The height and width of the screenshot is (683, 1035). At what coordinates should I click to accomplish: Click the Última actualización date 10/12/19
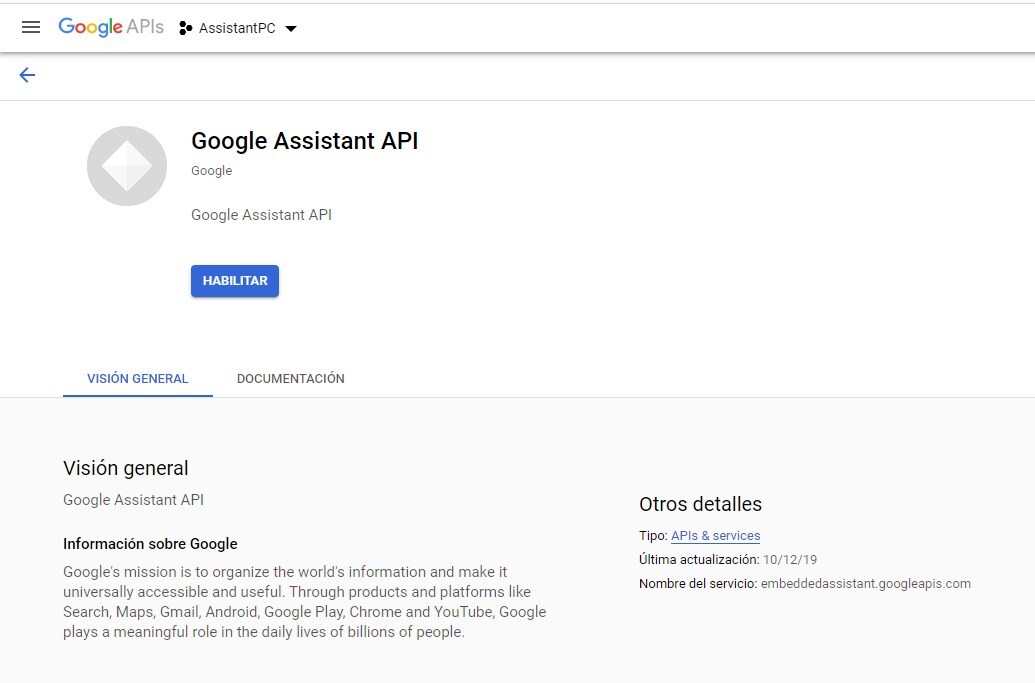point(790,560)
